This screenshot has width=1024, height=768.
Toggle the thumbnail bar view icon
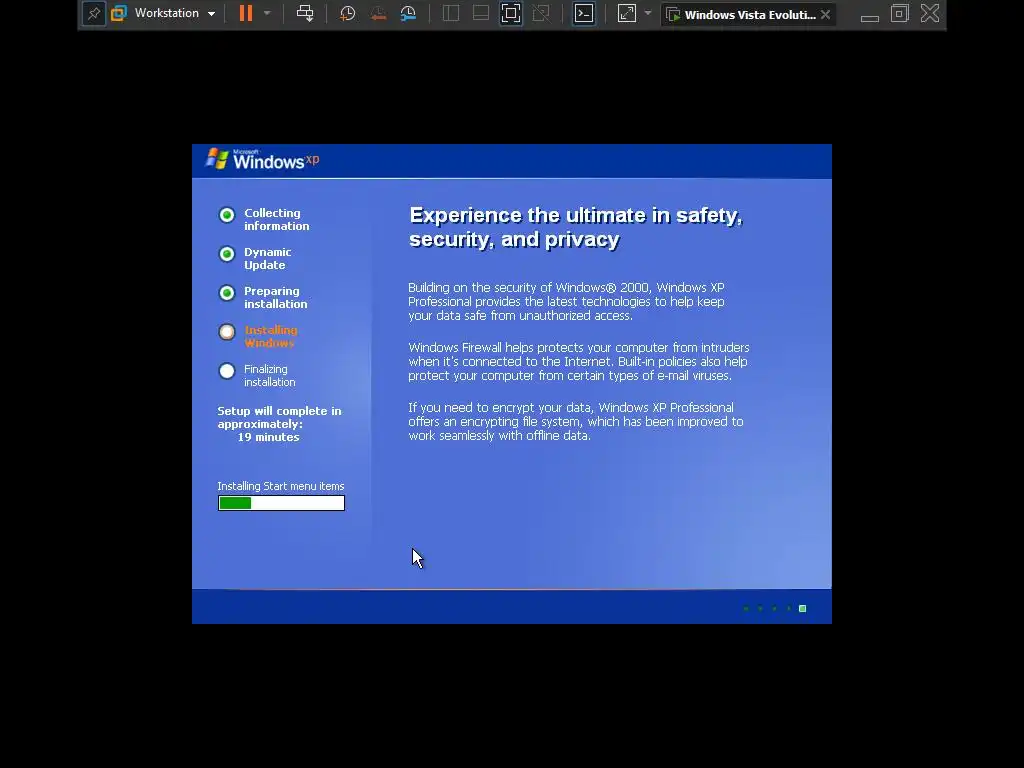coord(481,14)
